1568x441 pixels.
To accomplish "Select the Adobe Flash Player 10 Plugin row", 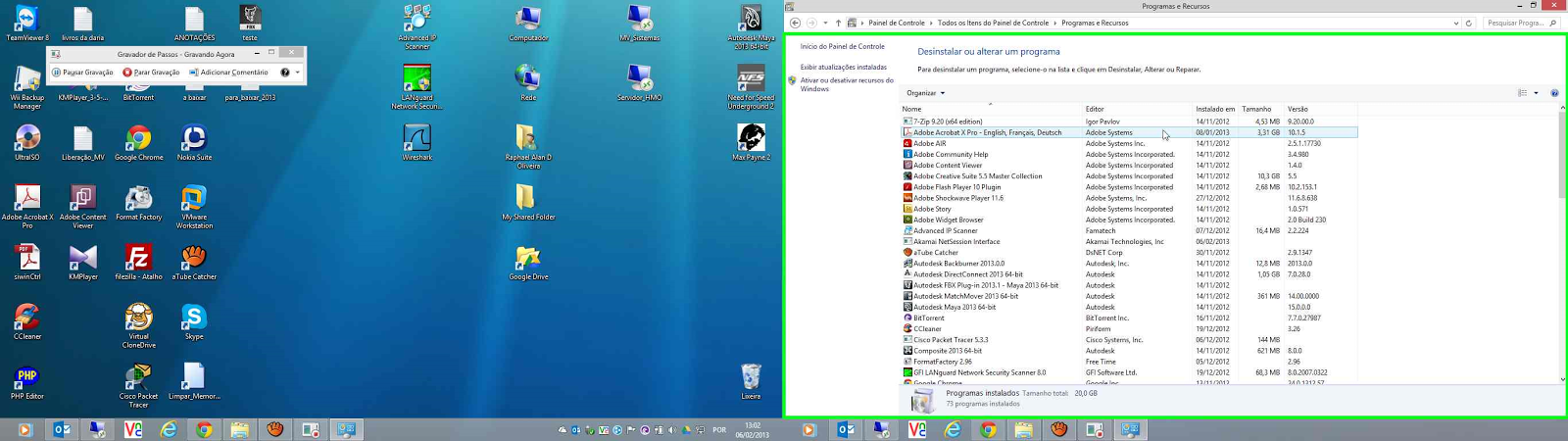I will 1129,187.
